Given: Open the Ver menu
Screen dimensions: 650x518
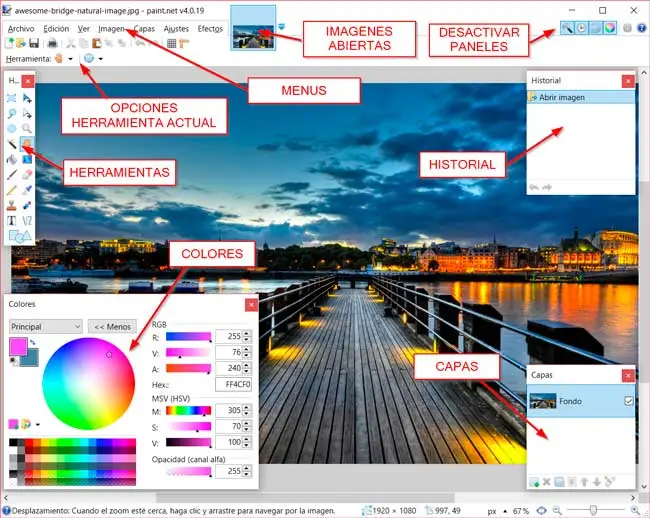Looking at the screenshot, I should pos(83,29).
